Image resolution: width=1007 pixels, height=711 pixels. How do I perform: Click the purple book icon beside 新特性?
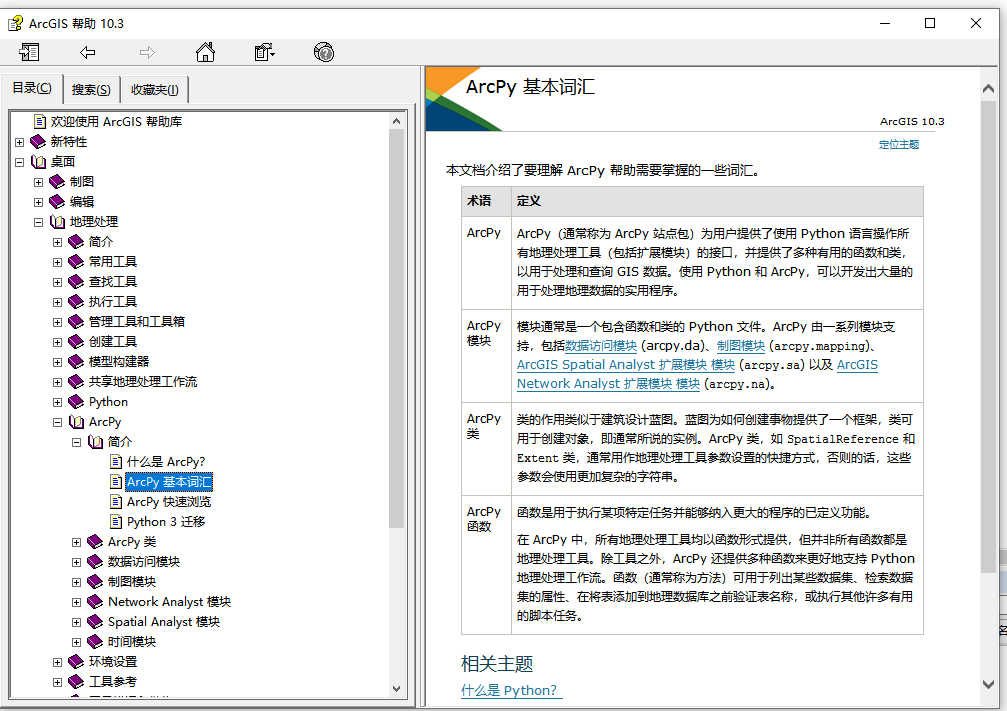pyautogui.click(x=38, y=141)
